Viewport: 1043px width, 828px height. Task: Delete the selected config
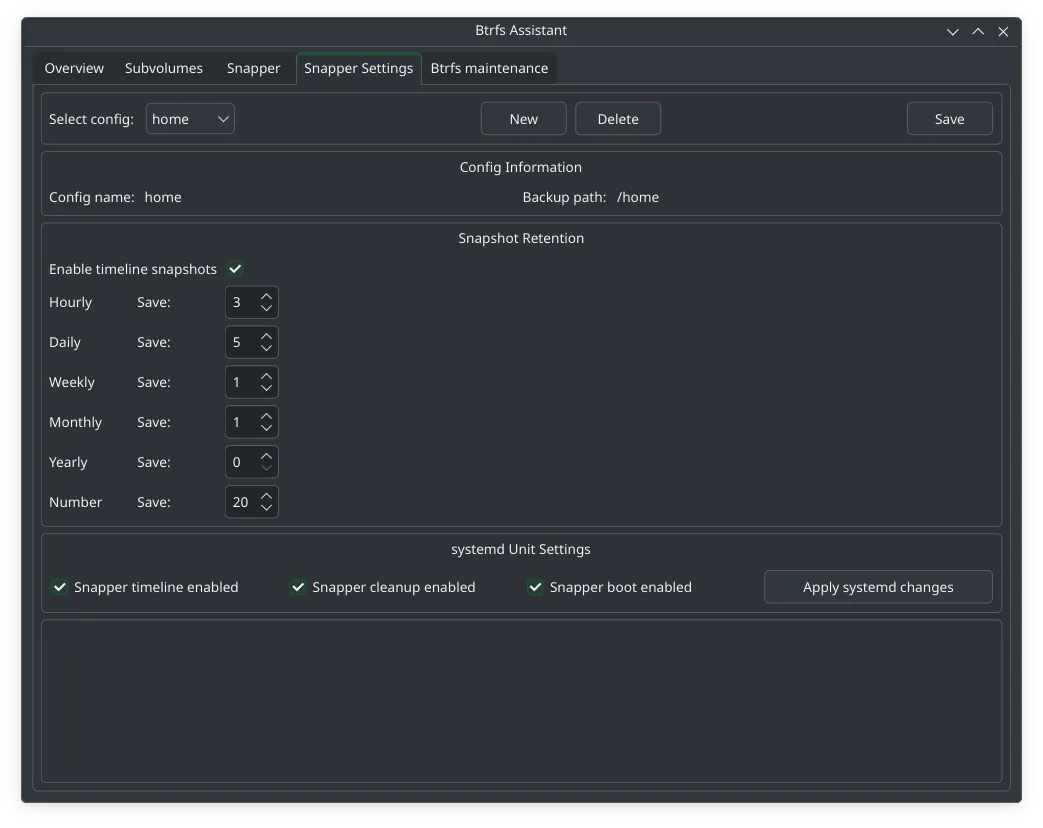618,119
